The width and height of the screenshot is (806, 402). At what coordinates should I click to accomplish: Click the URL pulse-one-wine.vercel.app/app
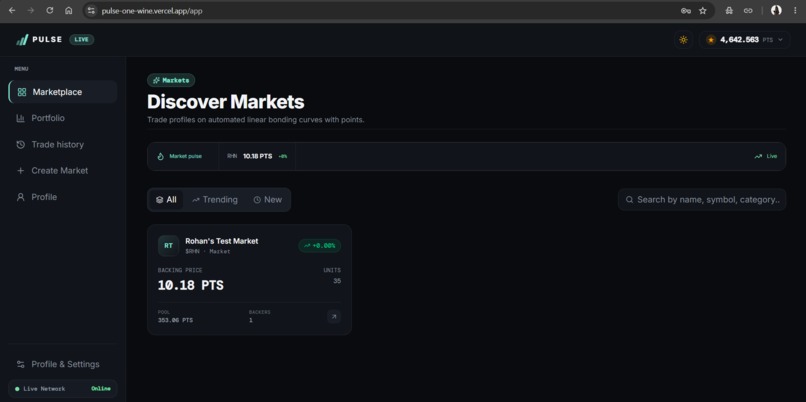point(152,11)
